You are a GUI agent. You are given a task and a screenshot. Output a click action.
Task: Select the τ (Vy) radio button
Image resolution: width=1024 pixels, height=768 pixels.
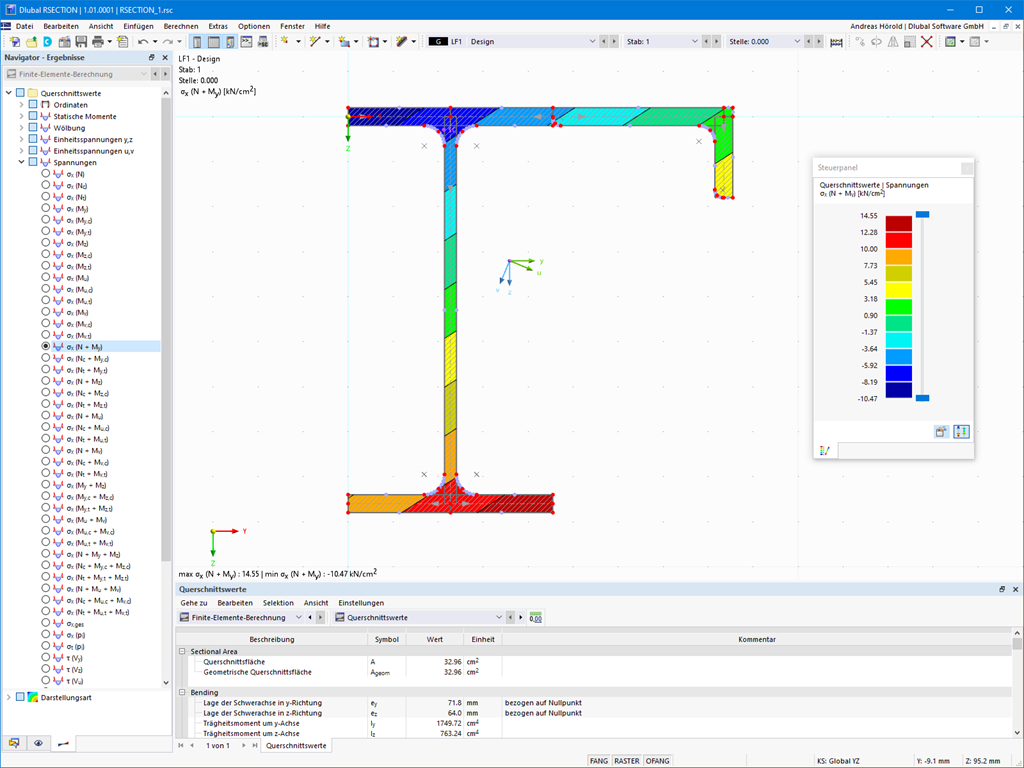(x=46, y=658)
